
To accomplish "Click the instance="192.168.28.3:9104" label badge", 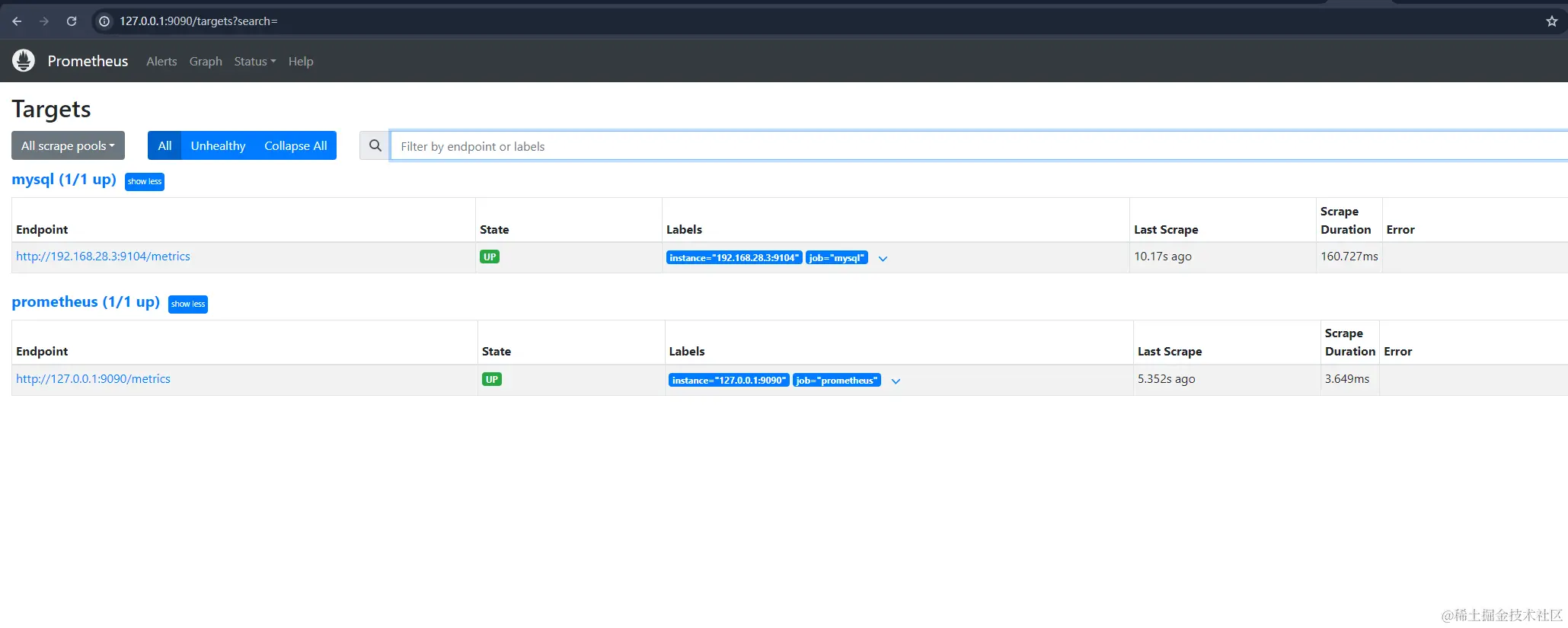I will [734, 258].
